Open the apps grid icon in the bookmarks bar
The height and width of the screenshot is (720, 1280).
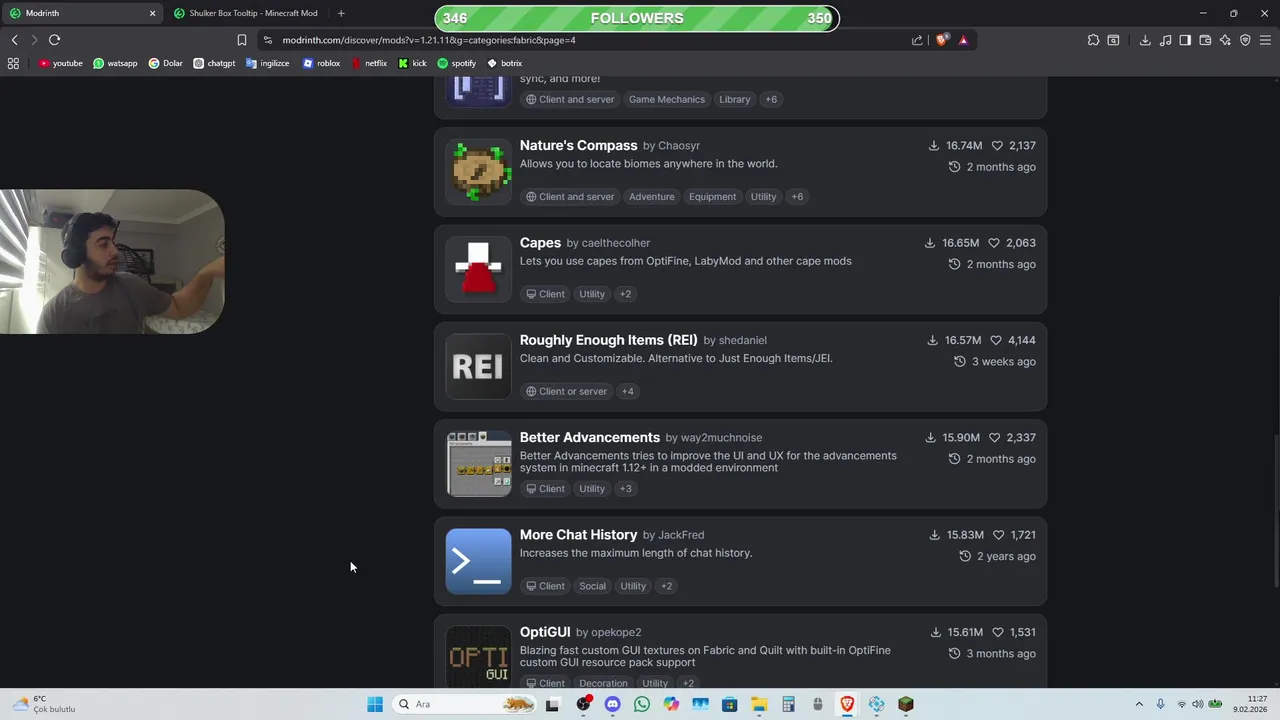click(13, 63)
